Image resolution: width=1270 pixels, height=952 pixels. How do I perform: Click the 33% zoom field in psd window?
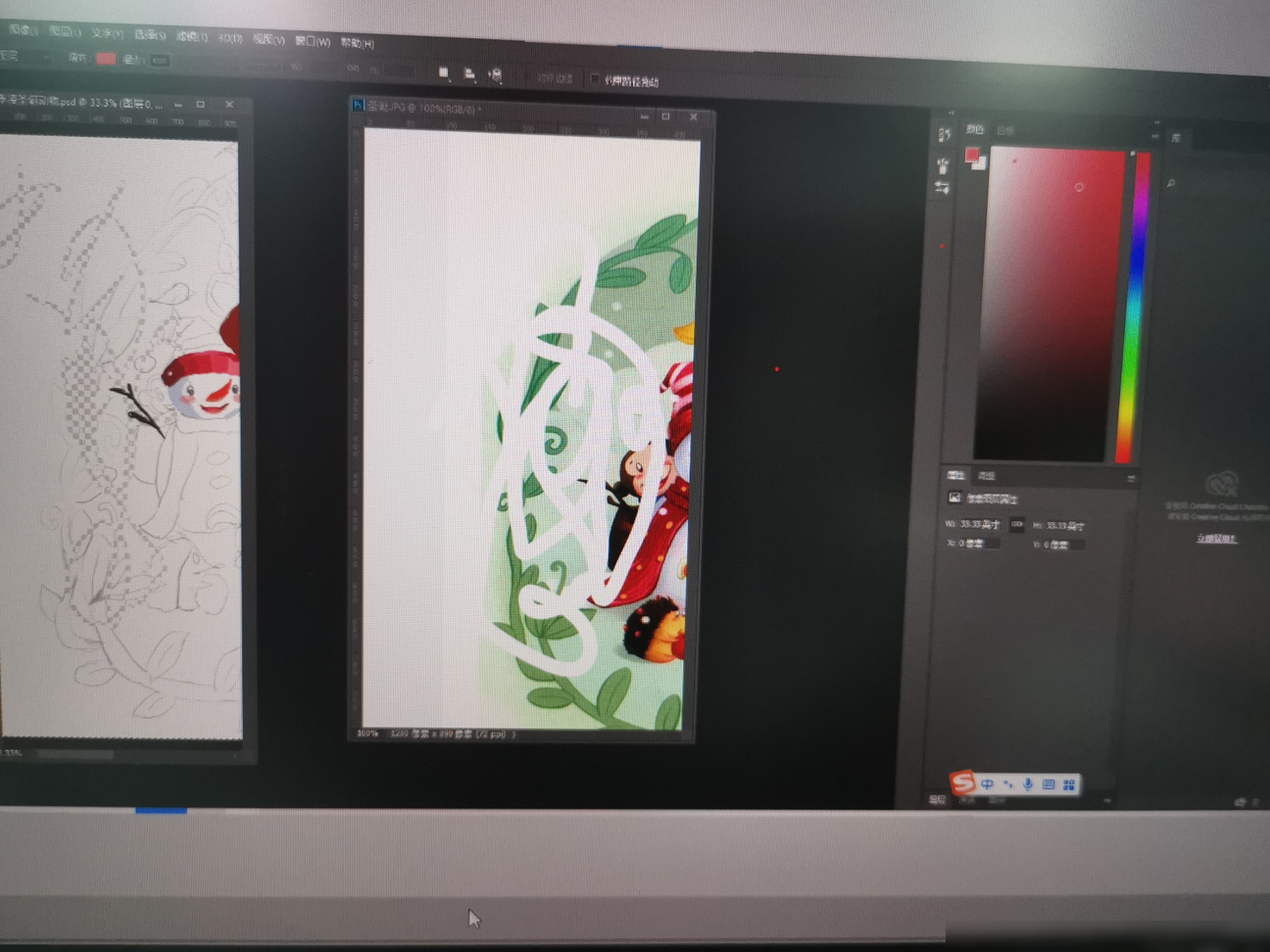point(11,752)
